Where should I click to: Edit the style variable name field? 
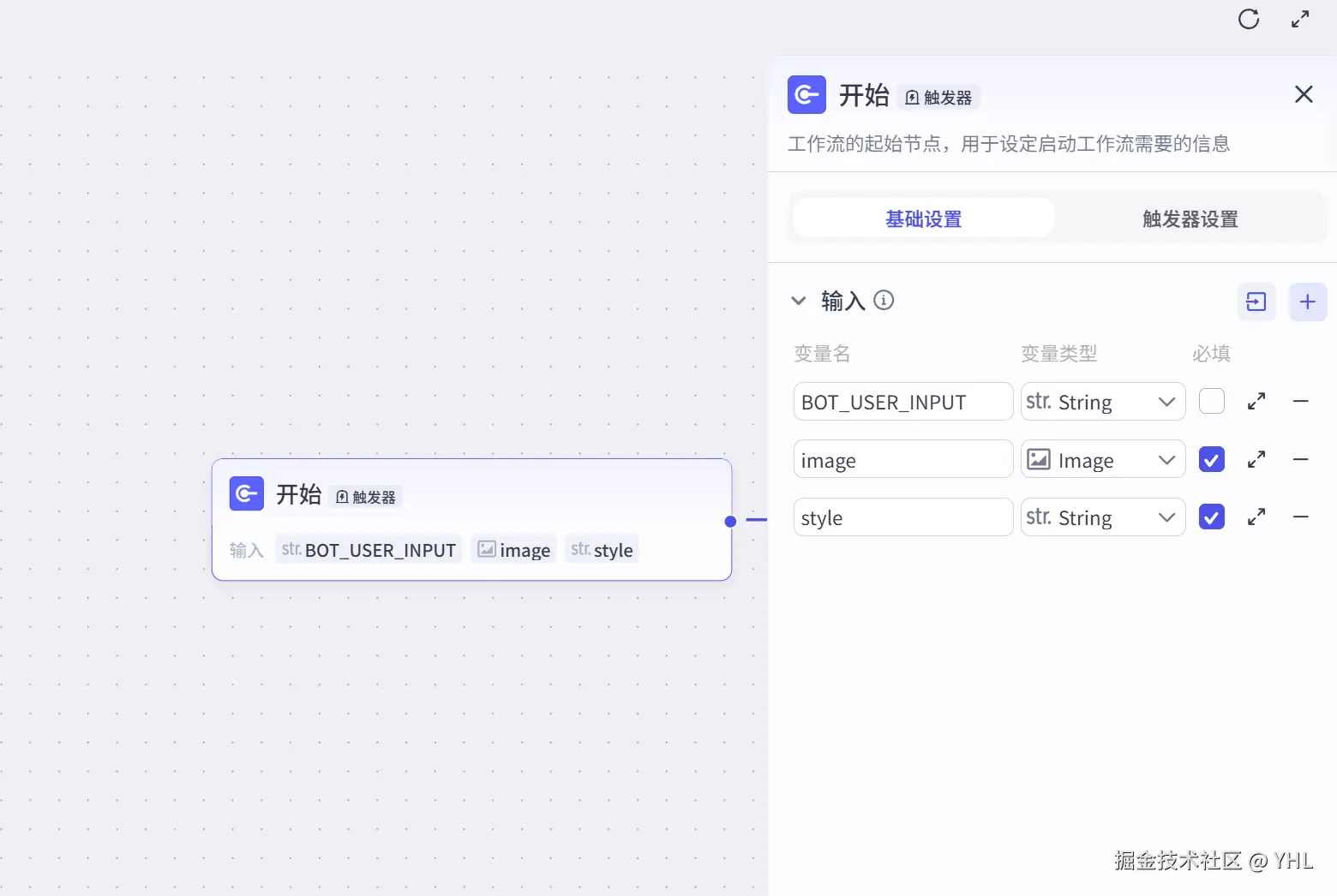click(x=903, y=517)
